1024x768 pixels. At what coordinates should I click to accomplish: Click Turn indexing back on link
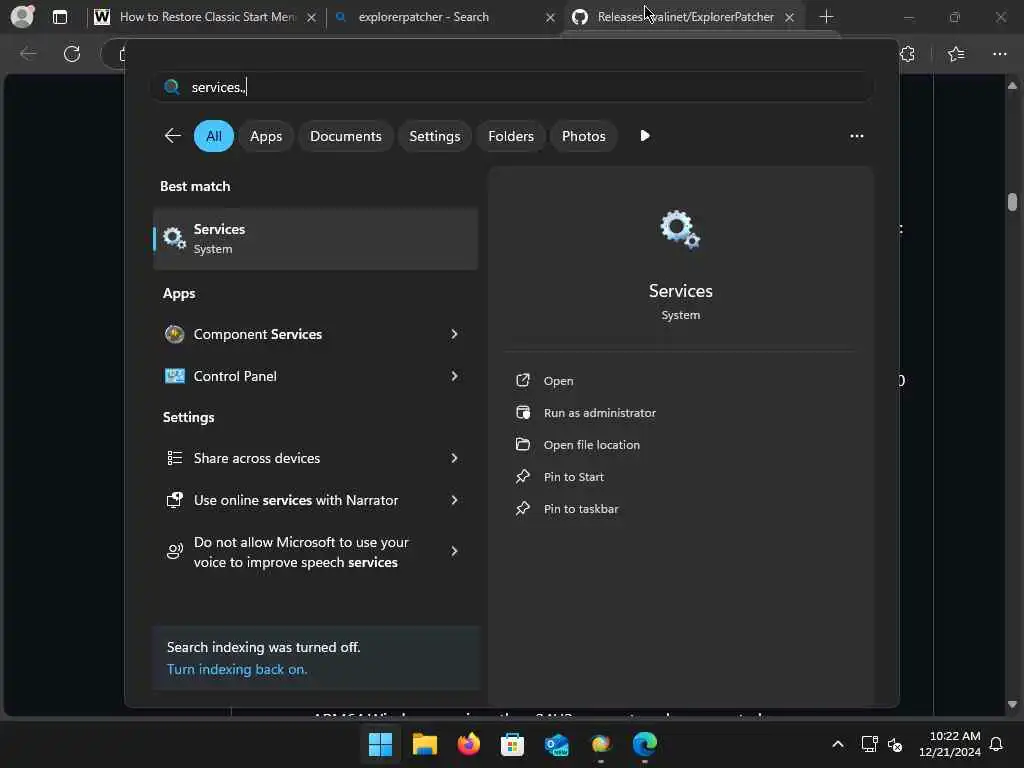click(x=236, y=669)
